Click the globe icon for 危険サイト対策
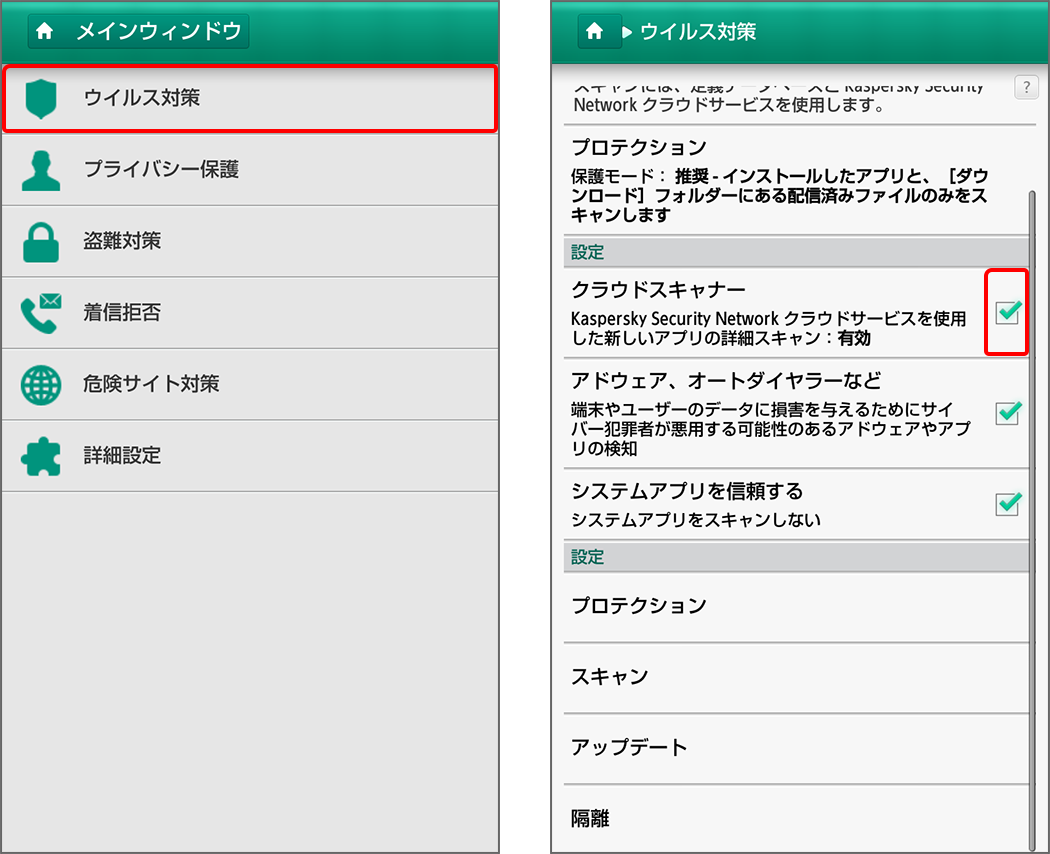This screenshot has width=1050, height=854. click(x=41, y=384)
